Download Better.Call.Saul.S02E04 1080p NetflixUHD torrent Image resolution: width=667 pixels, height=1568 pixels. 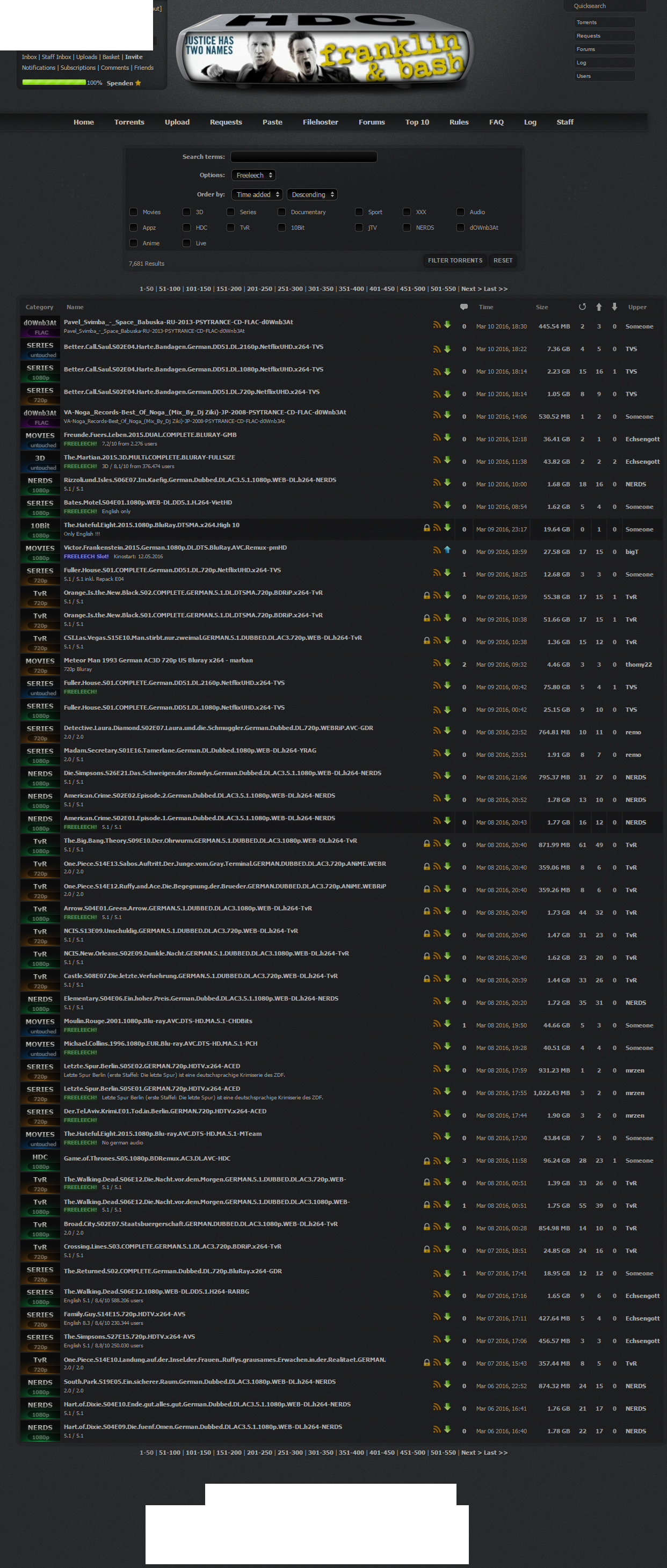click(x=447, y=371)
